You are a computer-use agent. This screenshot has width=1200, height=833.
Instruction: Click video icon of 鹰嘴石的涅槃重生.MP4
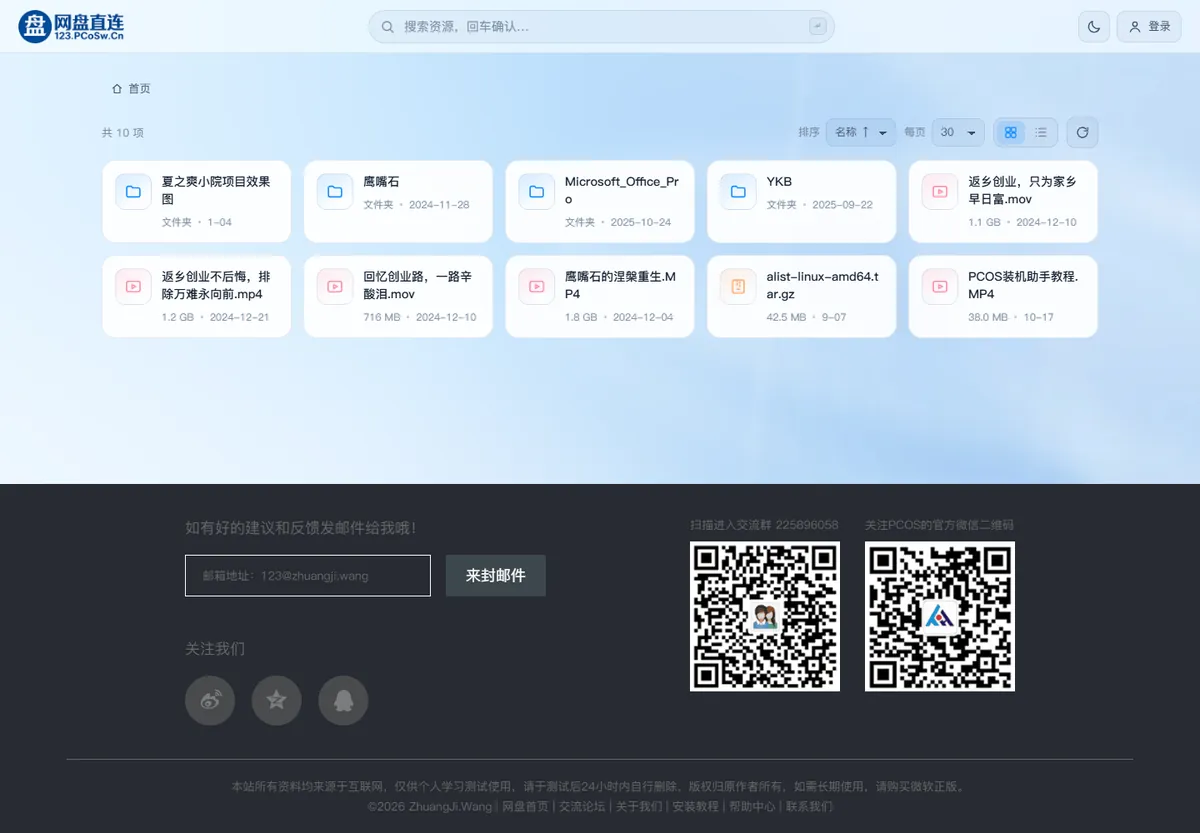536,286
